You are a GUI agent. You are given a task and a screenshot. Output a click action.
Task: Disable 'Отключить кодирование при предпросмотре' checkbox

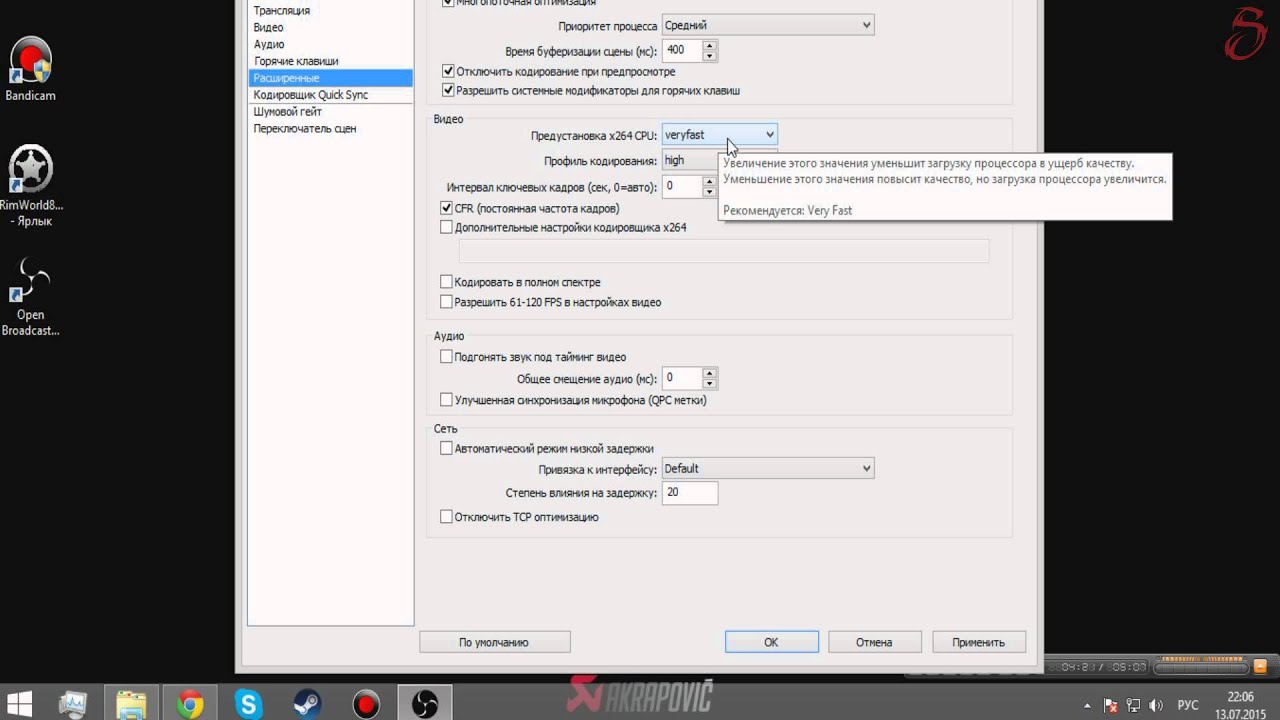[447, 72]
